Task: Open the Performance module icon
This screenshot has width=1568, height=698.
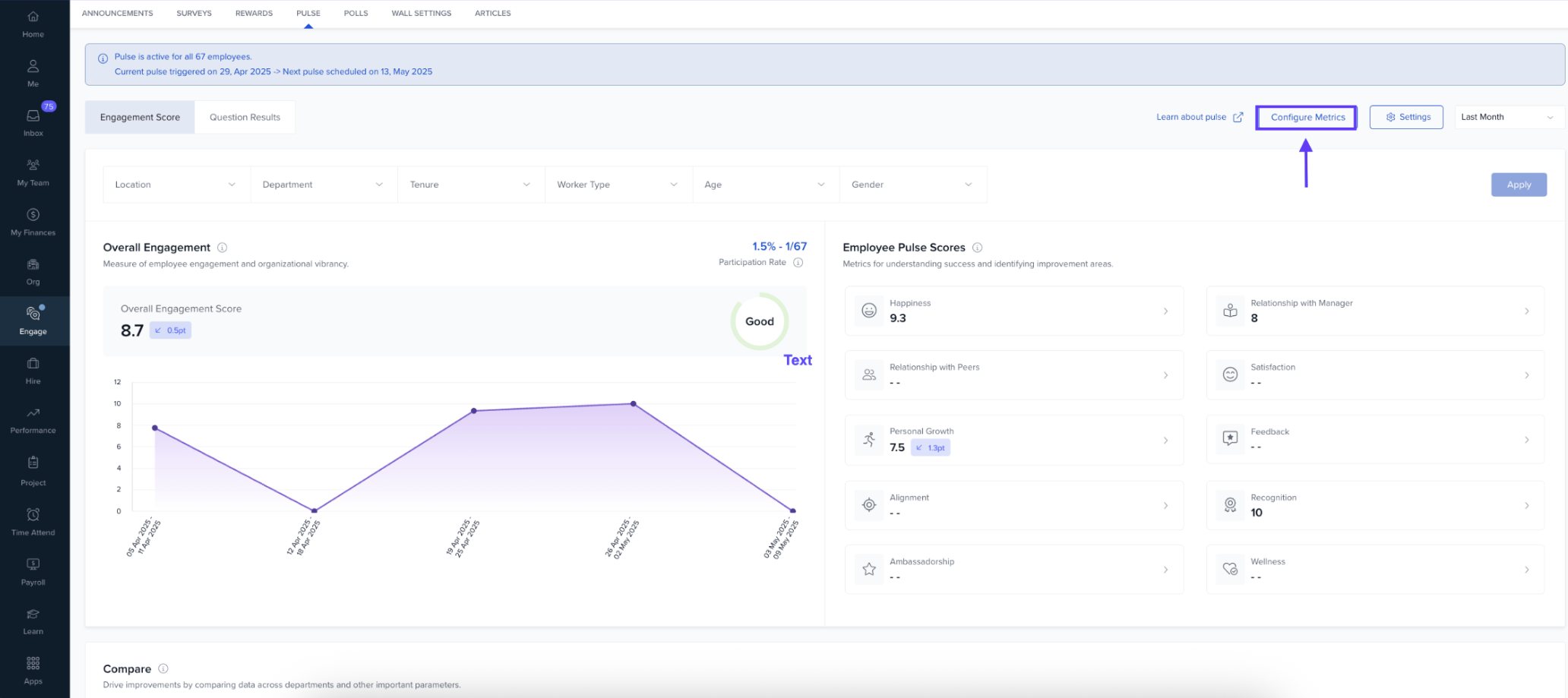Action: click(33, 414)
